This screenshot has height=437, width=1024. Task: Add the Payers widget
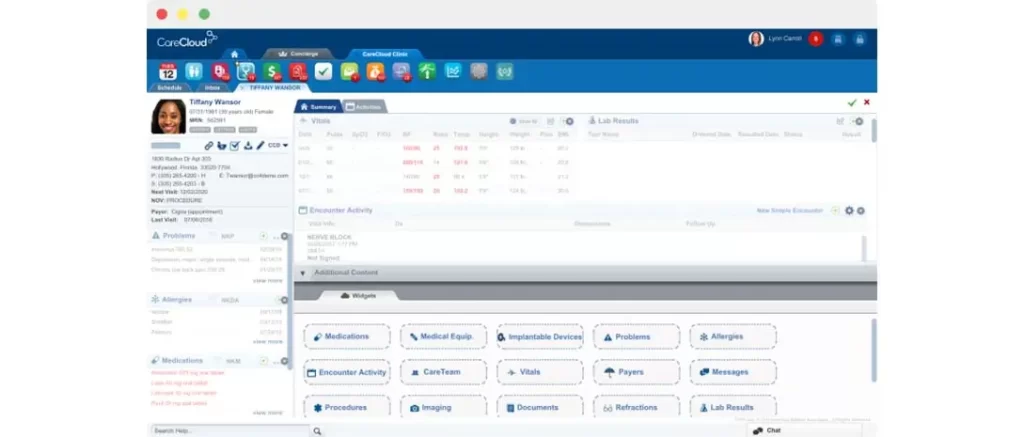pyautogui.click(x=636, y=372)
